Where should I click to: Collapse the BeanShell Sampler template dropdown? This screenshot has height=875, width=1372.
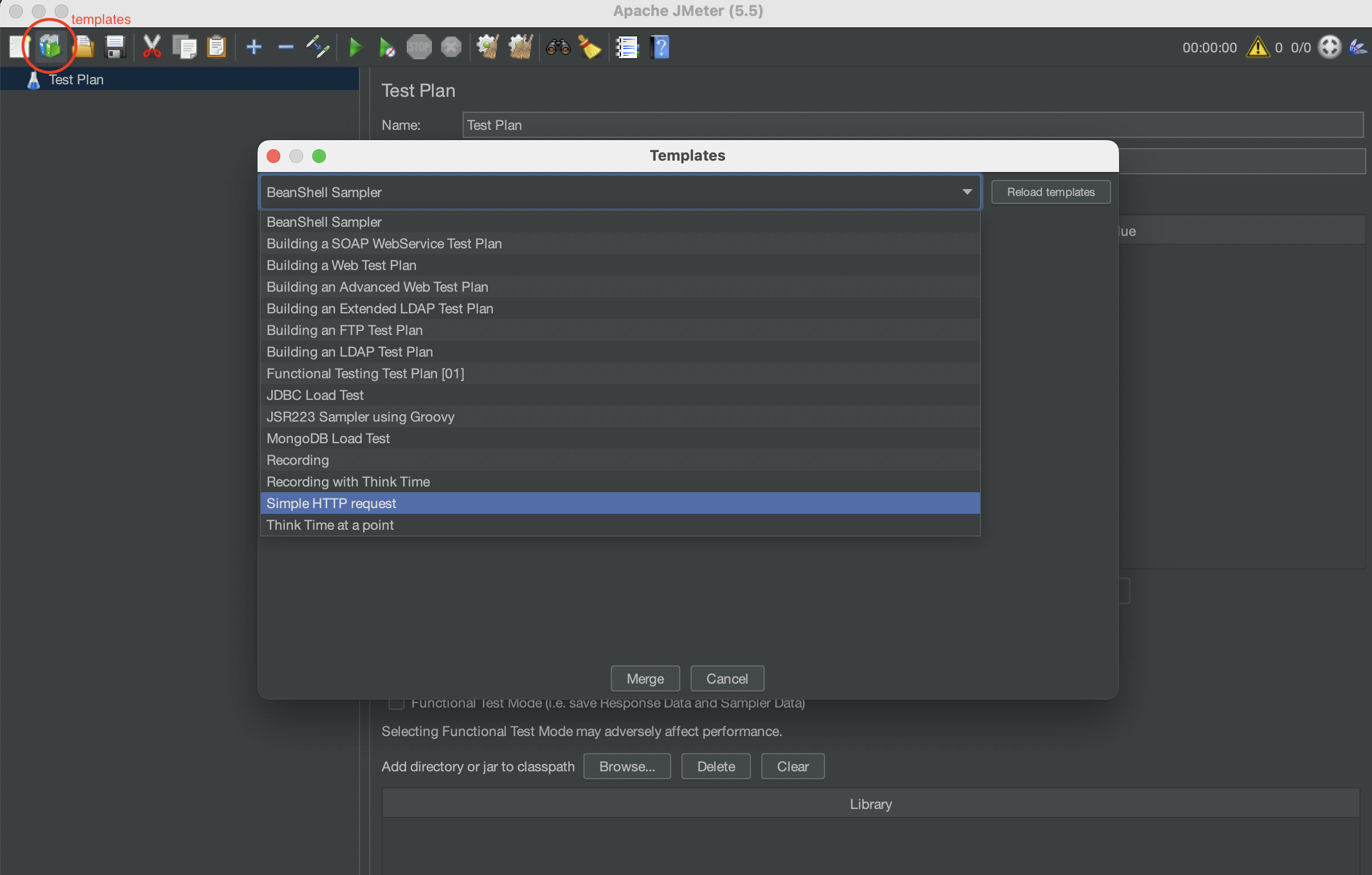(x=967, y=192)
